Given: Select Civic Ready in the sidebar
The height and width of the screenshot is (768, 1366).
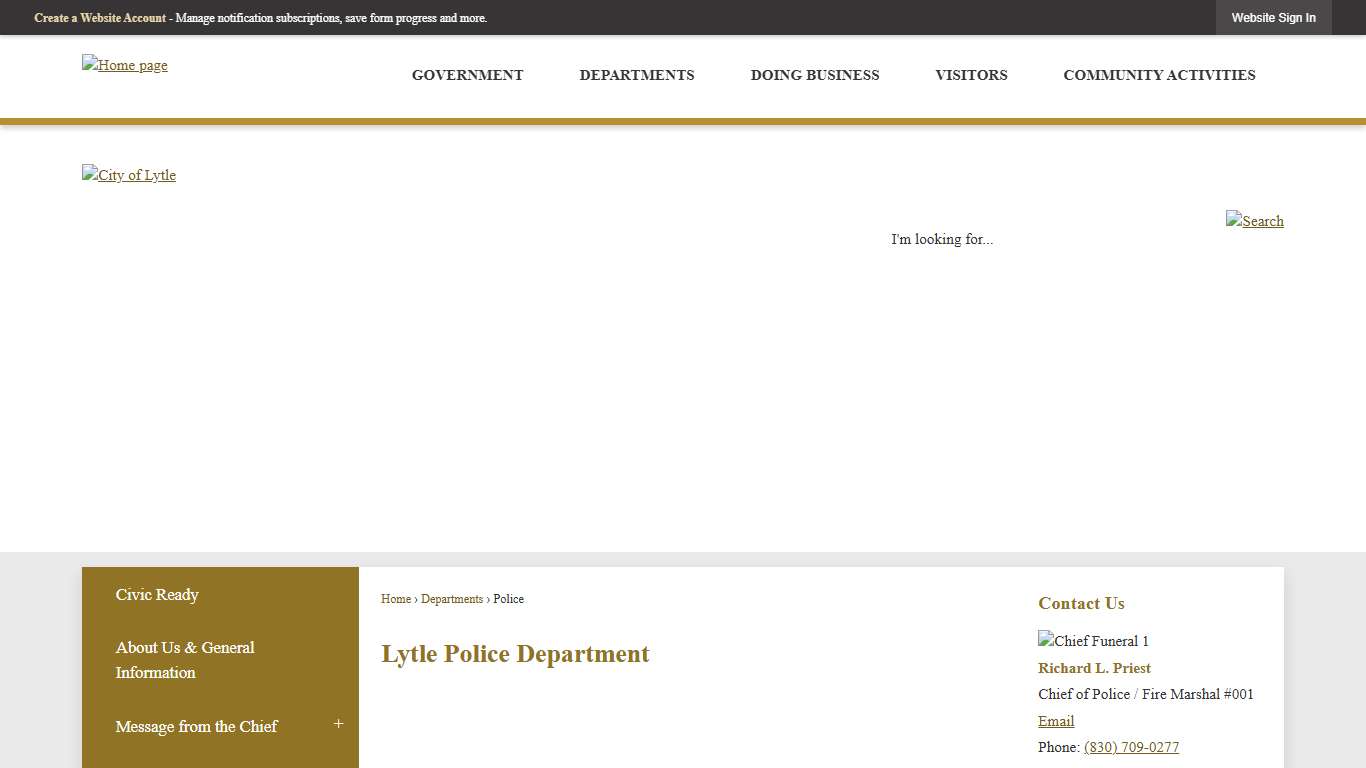Looking at the screenshot, I should click(157, 595).
